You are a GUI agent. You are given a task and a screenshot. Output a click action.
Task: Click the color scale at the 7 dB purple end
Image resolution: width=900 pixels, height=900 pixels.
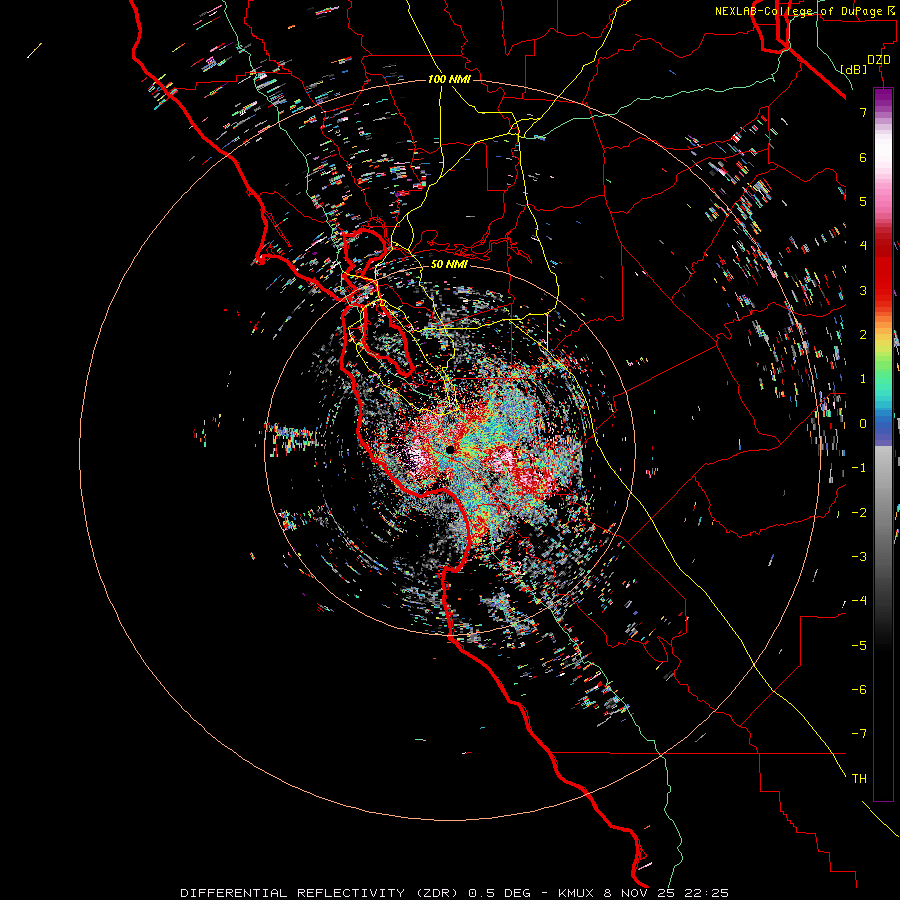coord(883,112)
